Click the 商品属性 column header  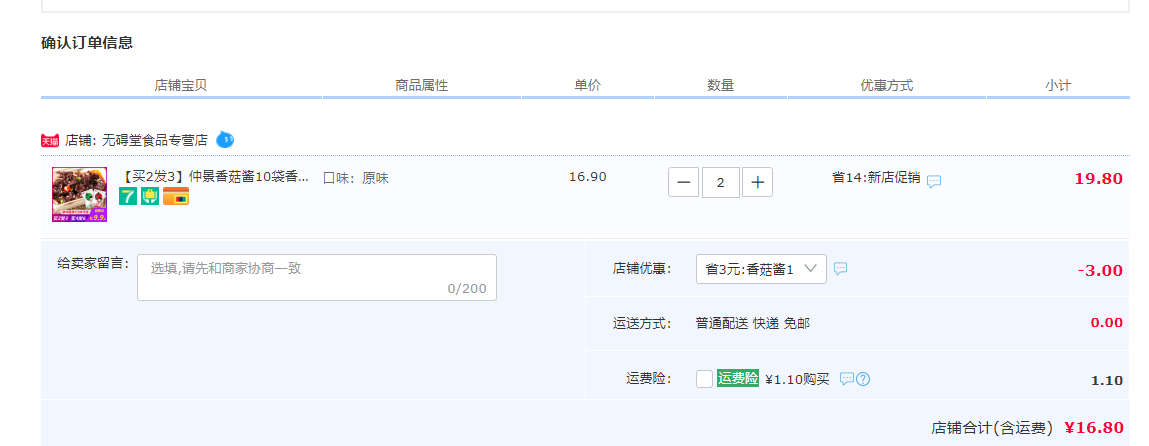point(421,86)
